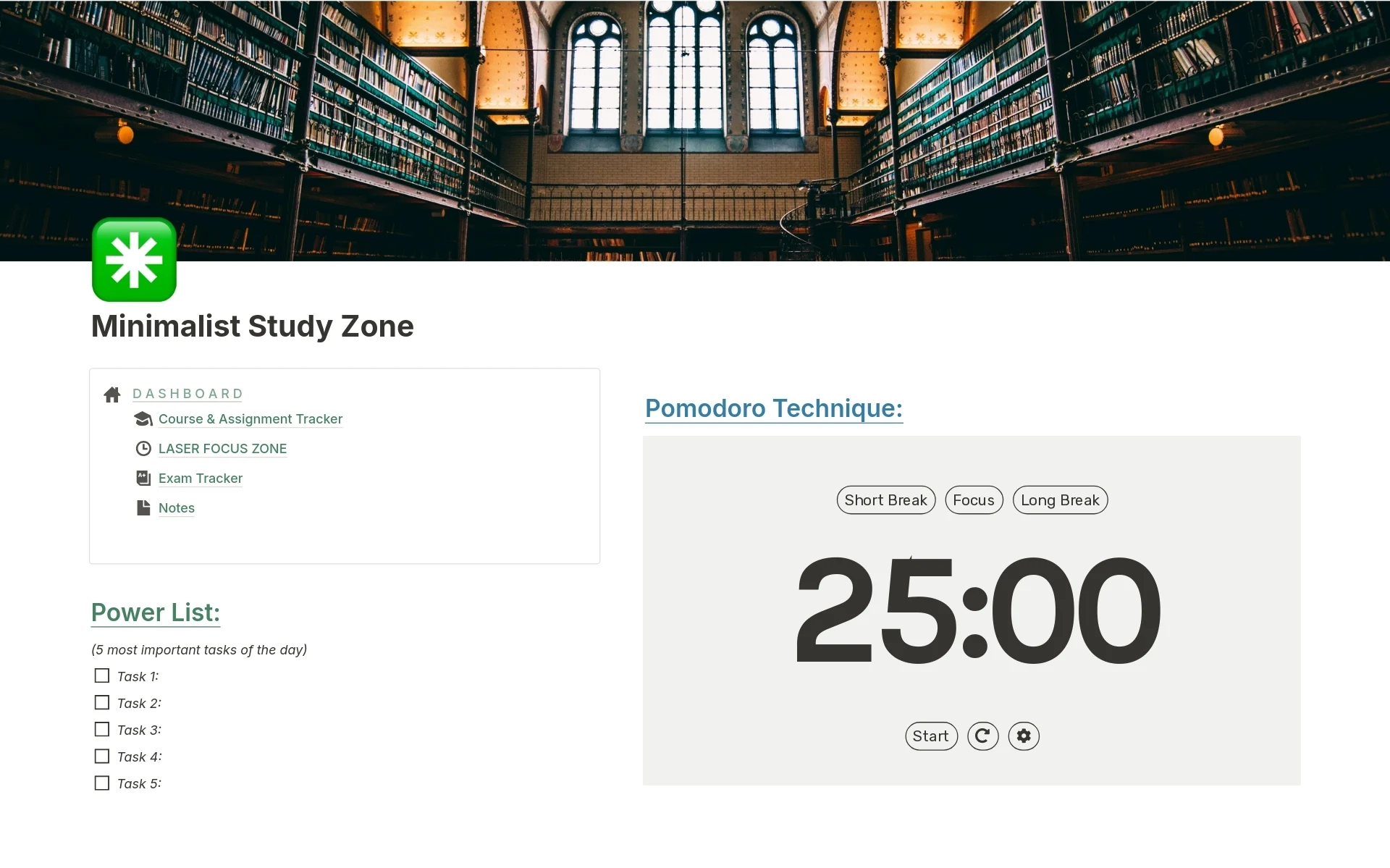Viewport: 1390px width, 868px height.
Task: Click the Power List heading link
Action: tap(154, 611)
